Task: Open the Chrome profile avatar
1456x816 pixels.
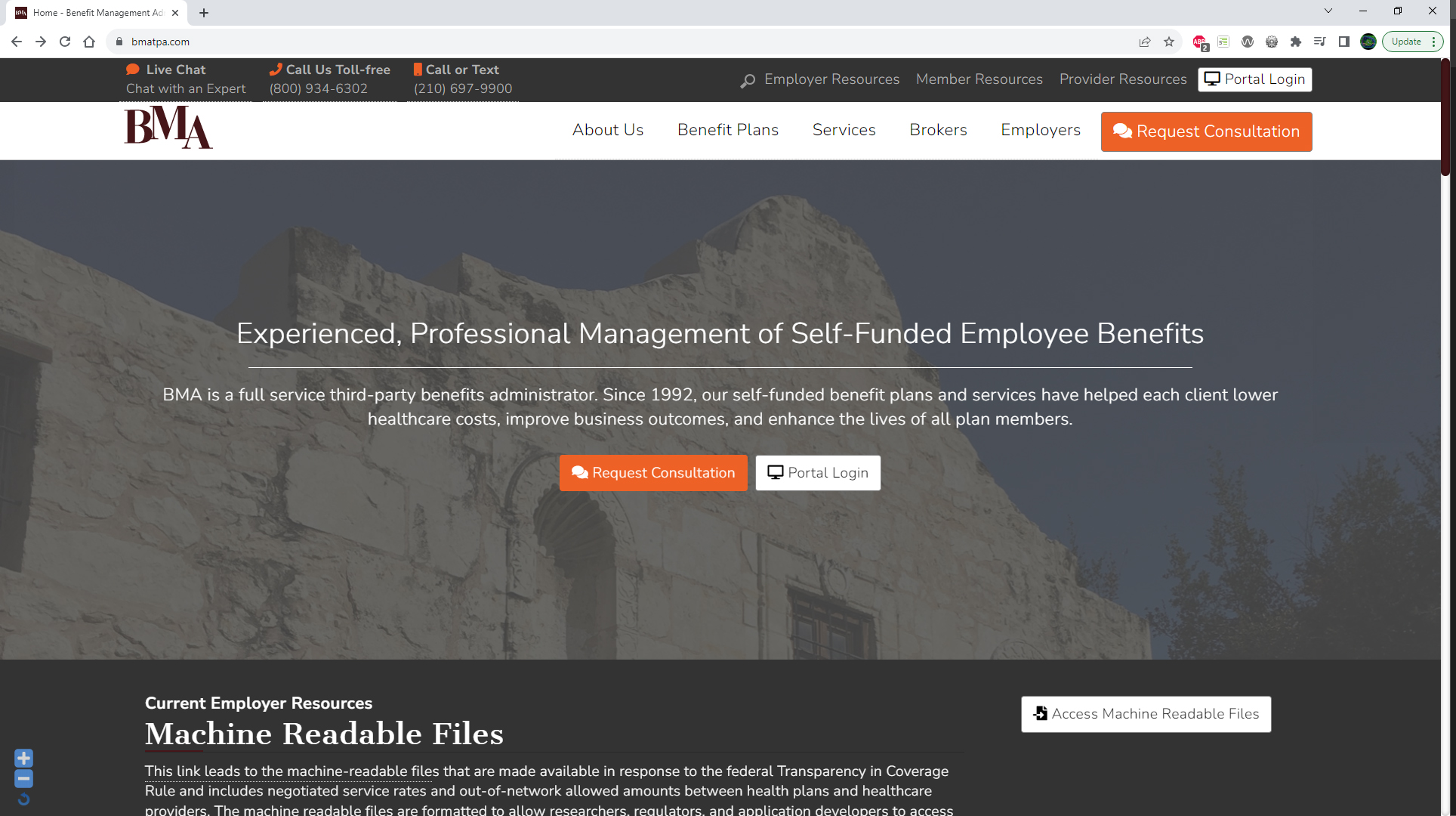Action: pyautogui.click(x=1368, y=42)
